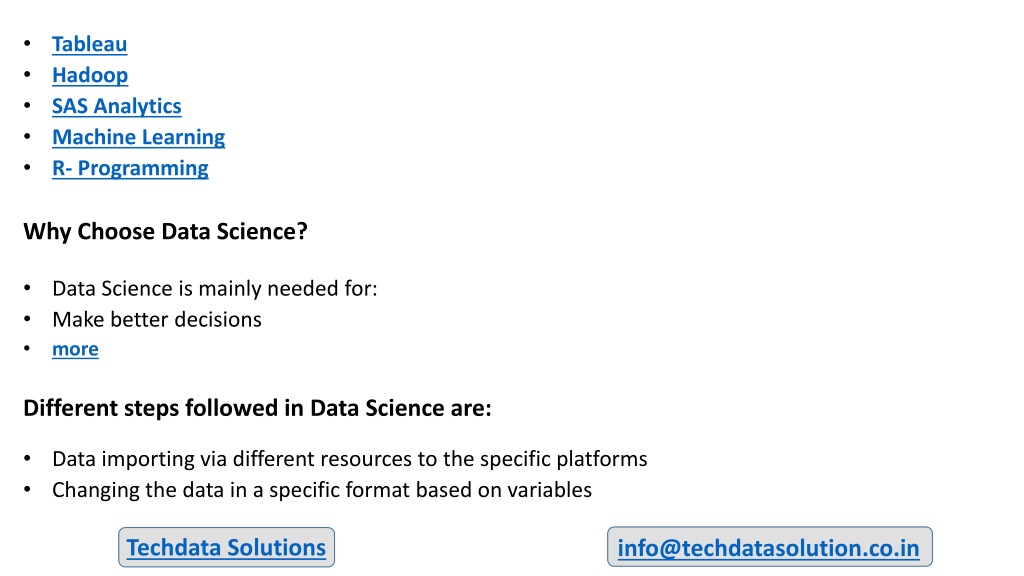Open the Techdata Solutions button link
Image resolution: width=1024 pixels, height=576 pixels.
[x=227, y=547]
